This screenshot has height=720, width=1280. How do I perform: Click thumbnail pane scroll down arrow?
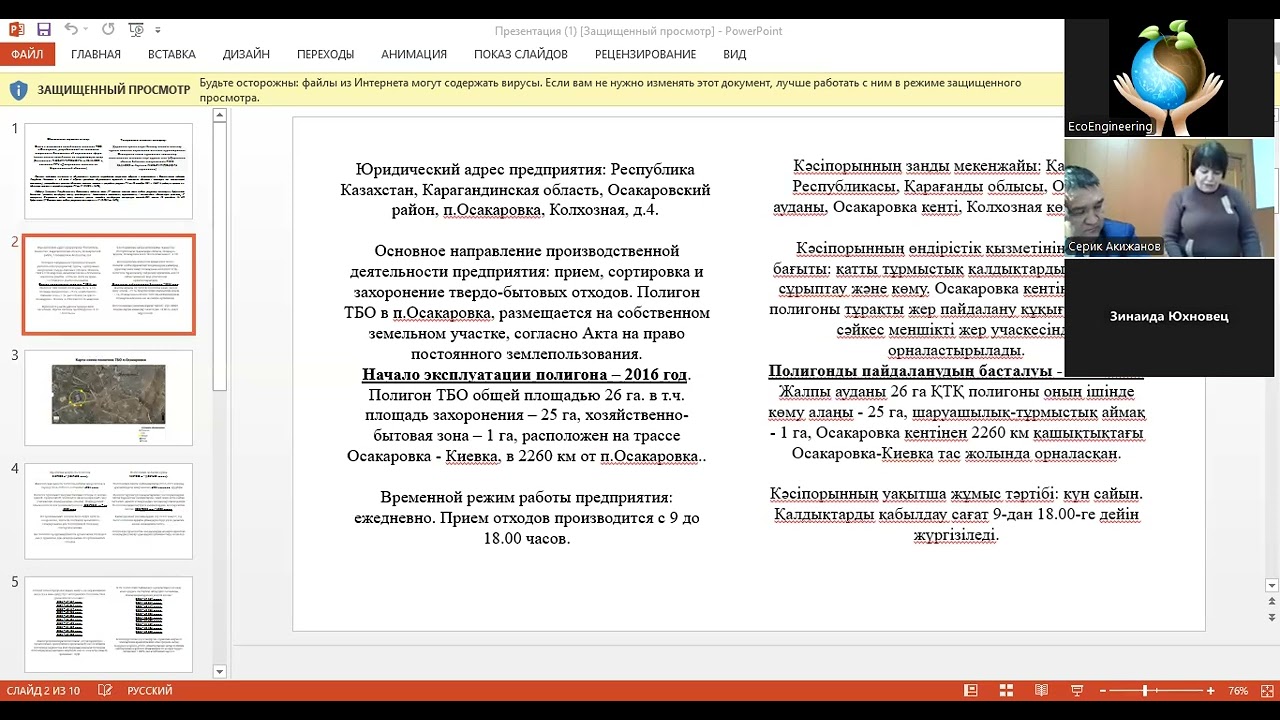(220, 672)
